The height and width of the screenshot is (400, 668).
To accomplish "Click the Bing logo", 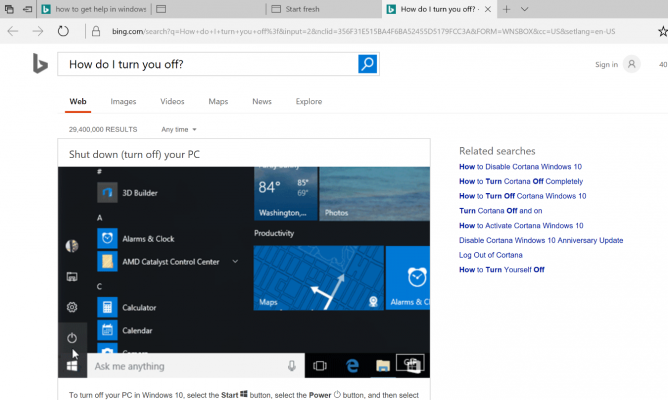I will coord(40,63).
